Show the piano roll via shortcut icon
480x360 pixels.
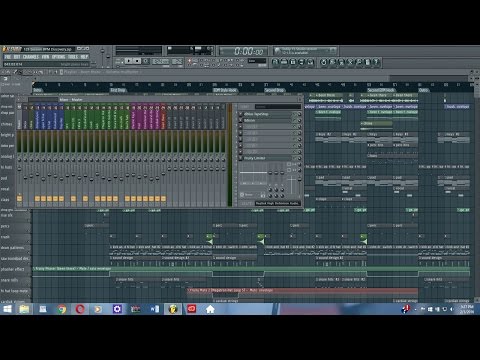293,62
